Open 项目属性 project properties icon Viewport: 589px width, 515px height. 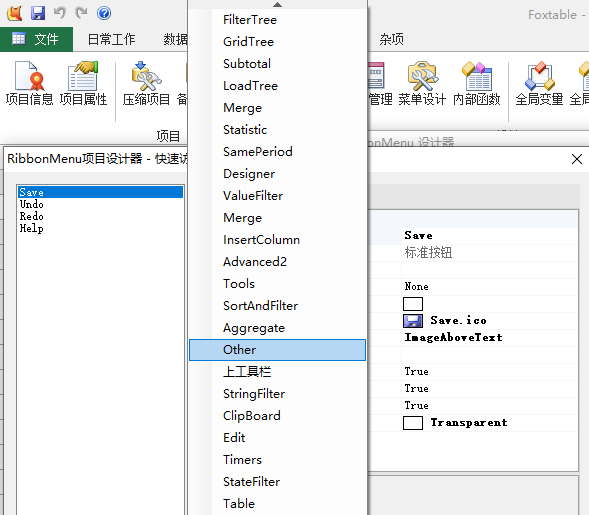pyautogui.click(x=83, y=83)
